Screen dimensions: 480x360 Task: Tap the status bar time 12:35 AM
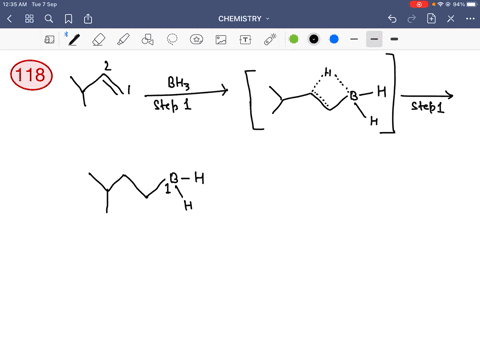pyautogui.click(x=15, y=4)
